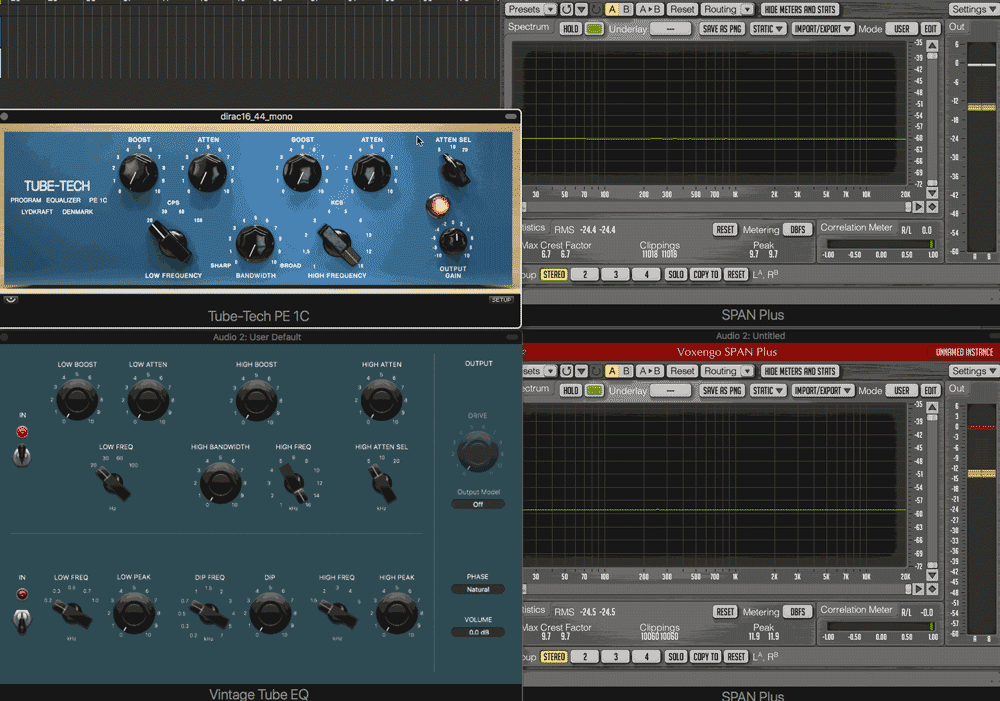Click upper IN red indicator on Vintage Tube EQ
The width and height of the screenshot is (1000, 701).
click(x=22, y=432)
